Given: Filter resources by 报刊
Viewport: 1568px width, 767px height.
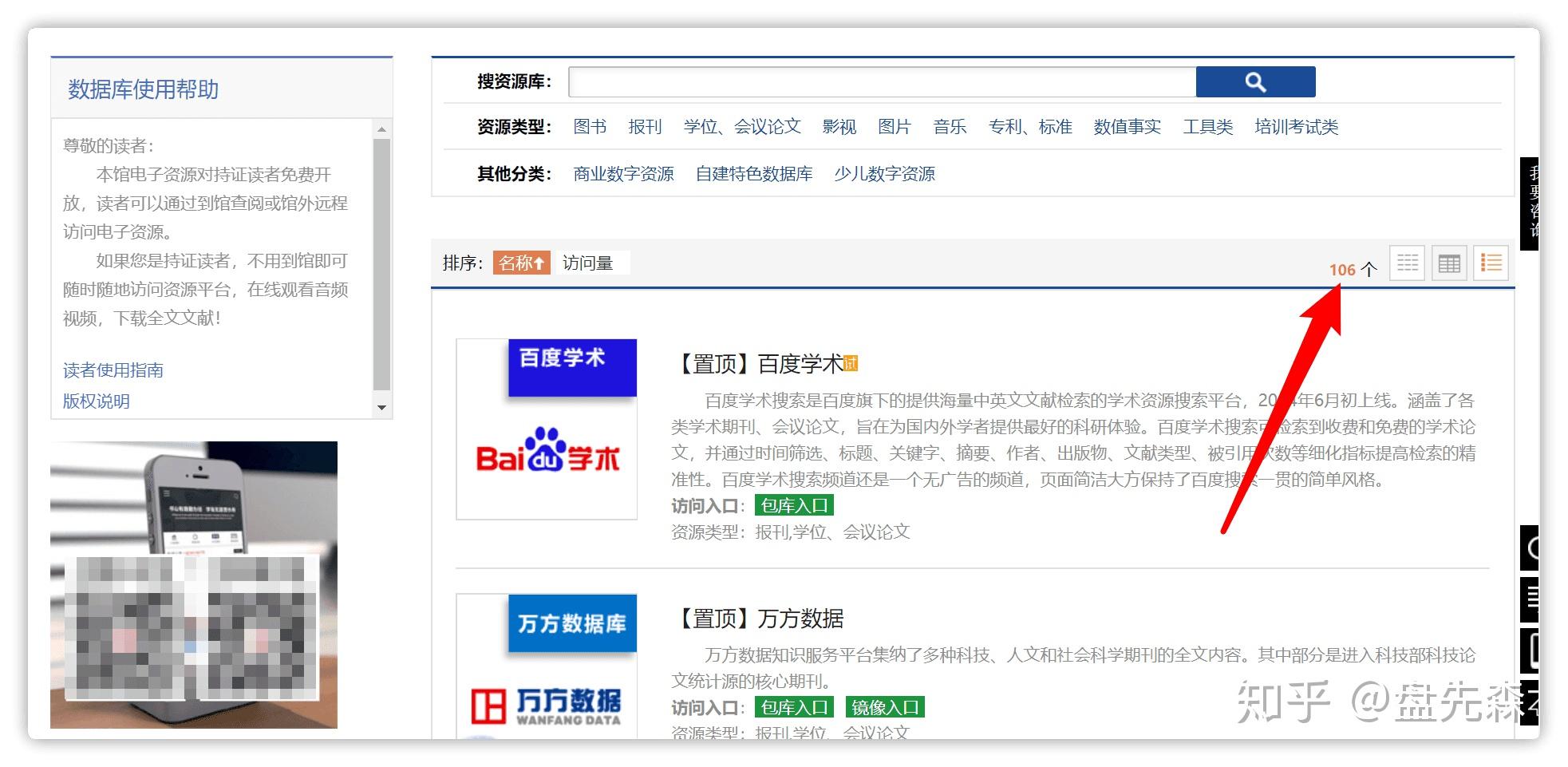Looking at the screenshot, I should (645, 127).
